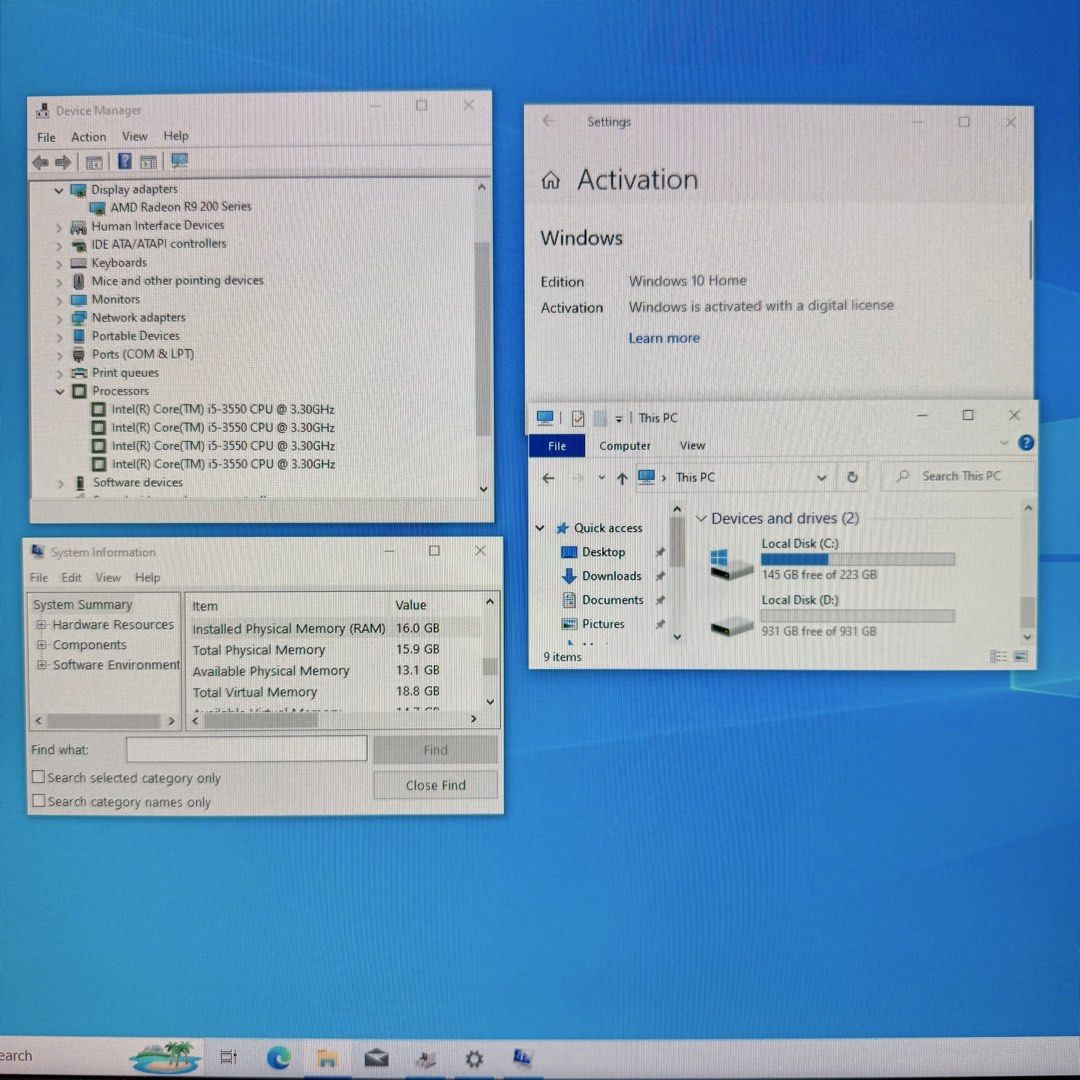Image resolution: width=1080 pixels, height=1080 pixels.
Task: Collapse the Devices and drives group
Action: 700,519
